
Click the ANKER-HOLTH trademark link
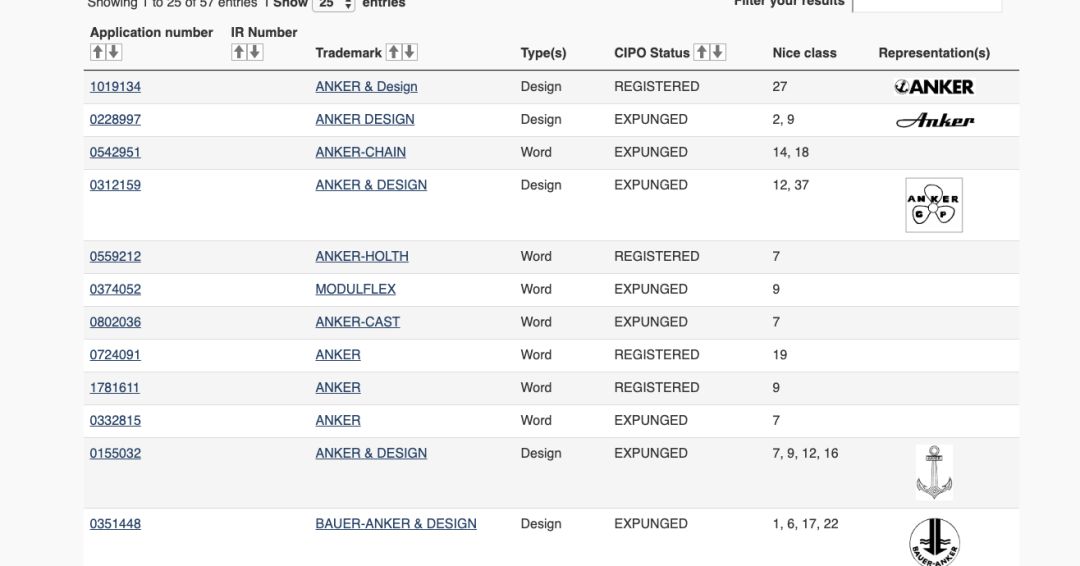pos(361,256)
